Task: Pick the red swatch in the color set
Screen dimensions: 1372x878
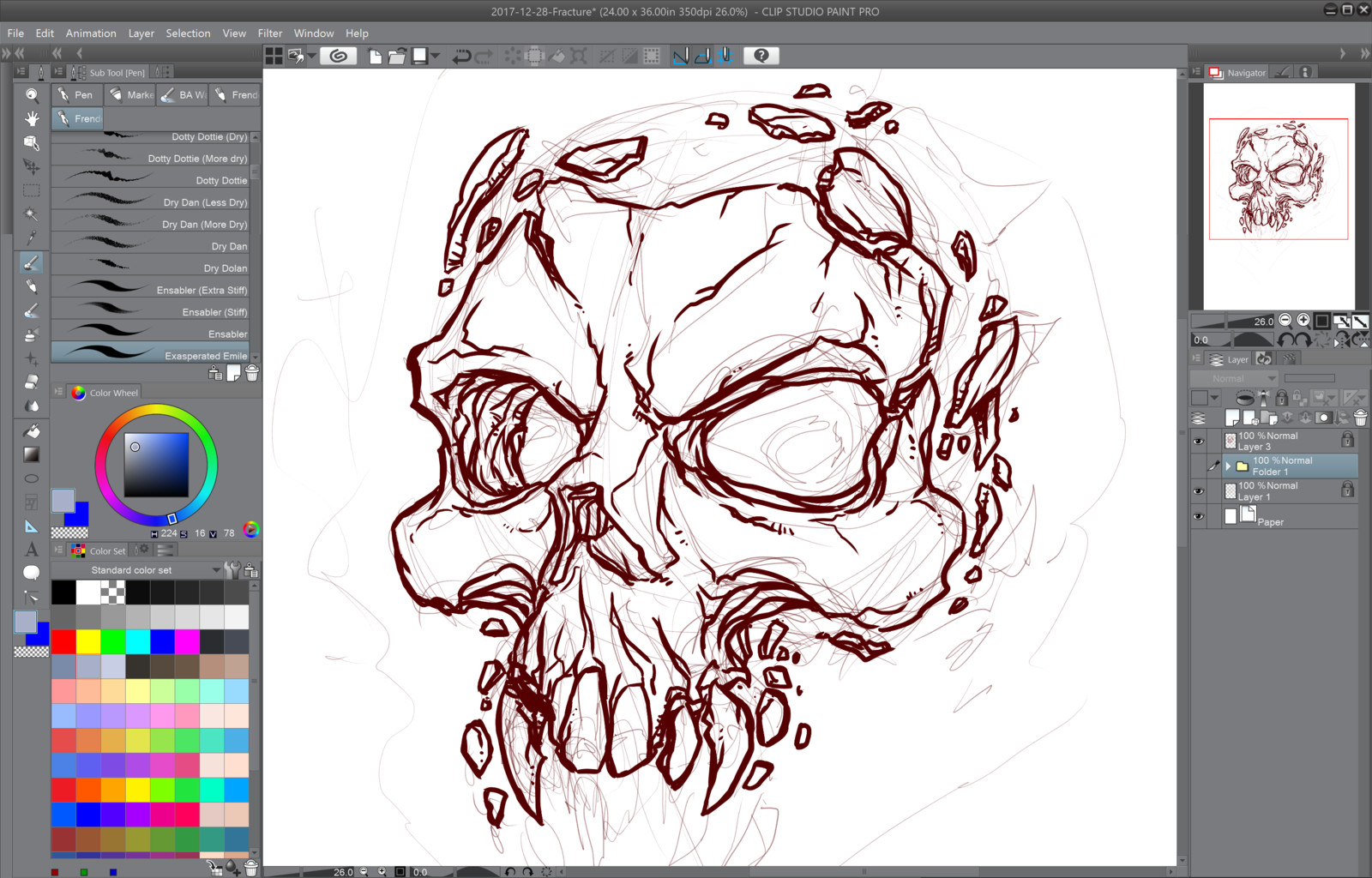Action: pos(63,641)
